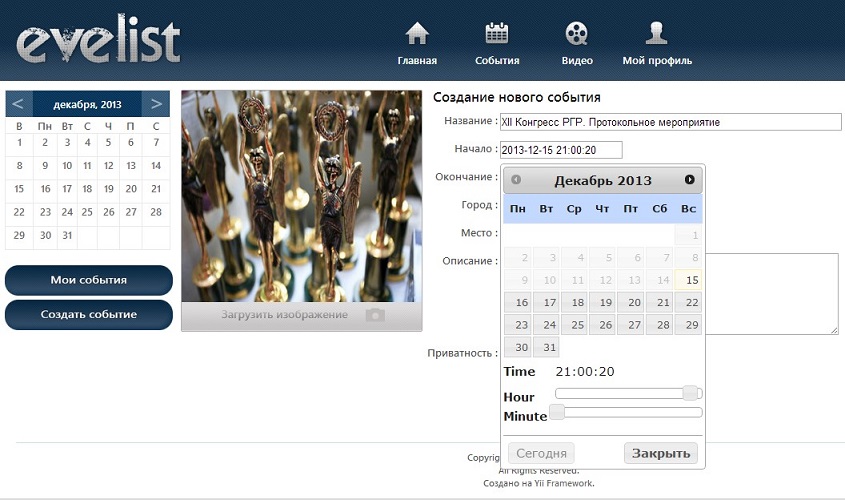Screen dimensions: 845x500
Task: Click day 7 in sidebar December calendar
Action: point(156,143)
